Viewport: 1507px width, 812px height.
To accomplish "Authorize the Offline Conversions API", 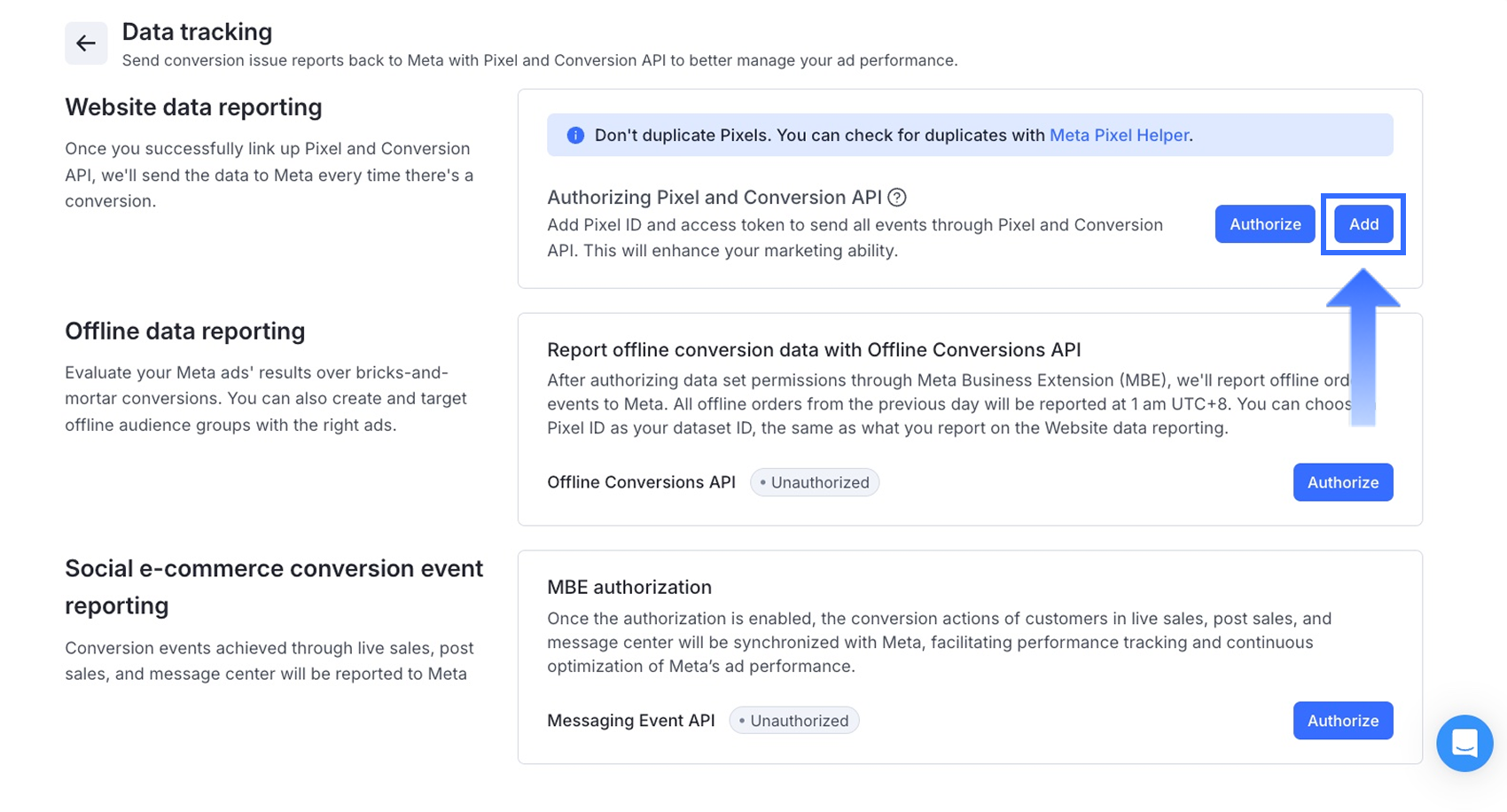I will pyautogui.click(x=1342, y=482).
